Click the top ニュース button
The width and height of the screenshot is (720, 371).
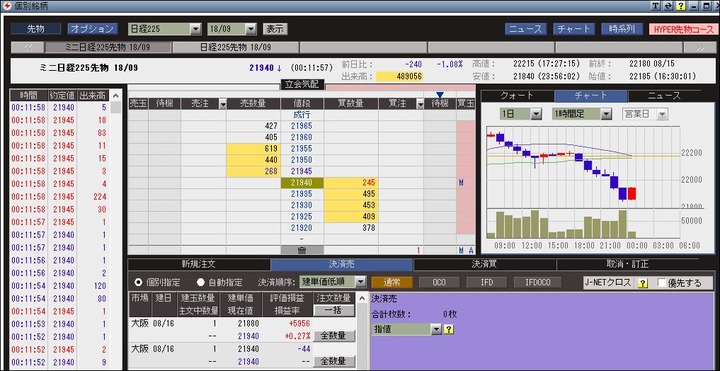click(x=526, y=29)
